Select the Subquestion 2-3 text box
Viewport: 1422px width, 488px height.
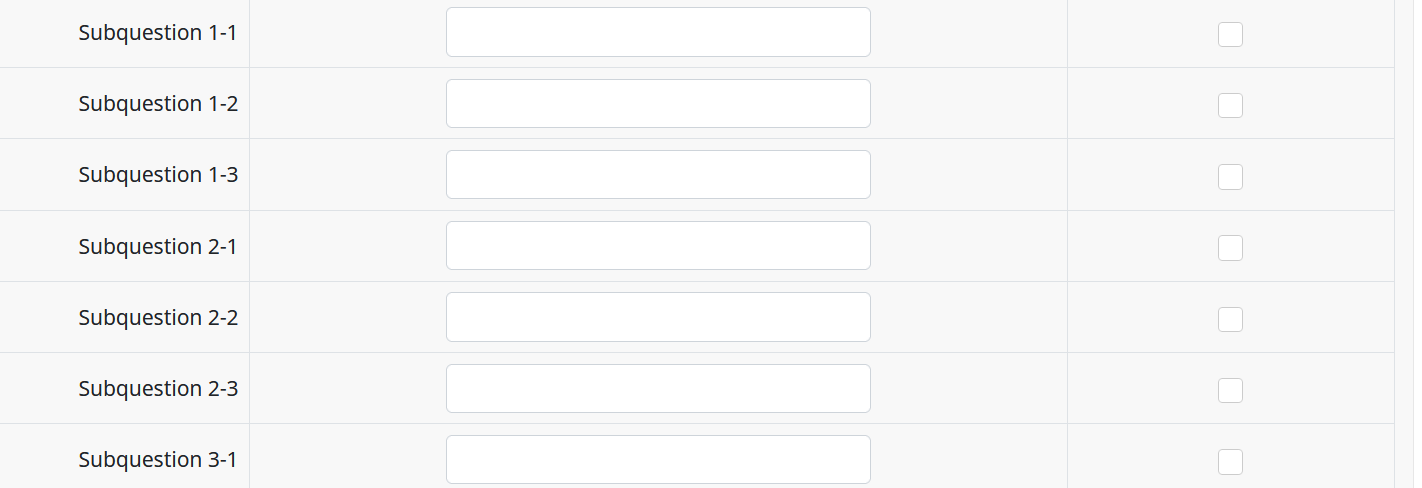coord(658,388)
